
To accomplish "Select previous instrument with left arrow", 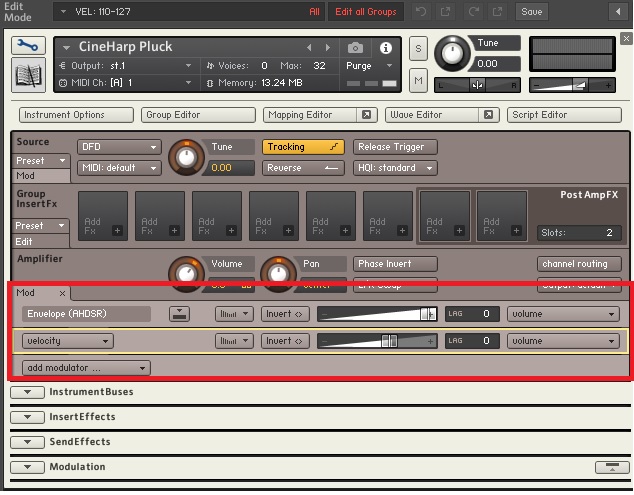I will click(309, 48).
